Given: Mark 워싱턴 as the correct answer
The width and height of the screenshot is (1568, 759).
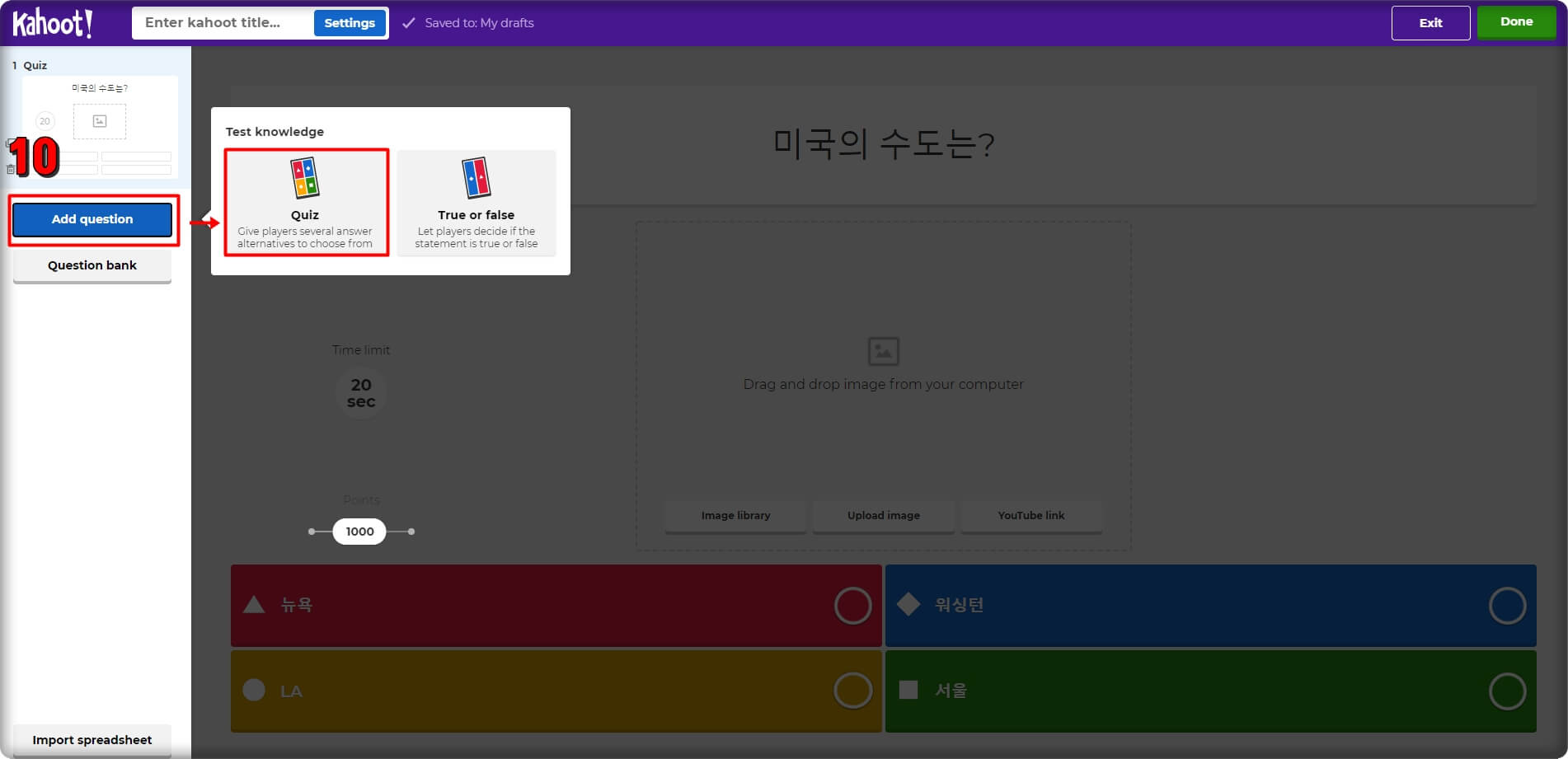Looking at the screenshot, I should click(1507, 606).
